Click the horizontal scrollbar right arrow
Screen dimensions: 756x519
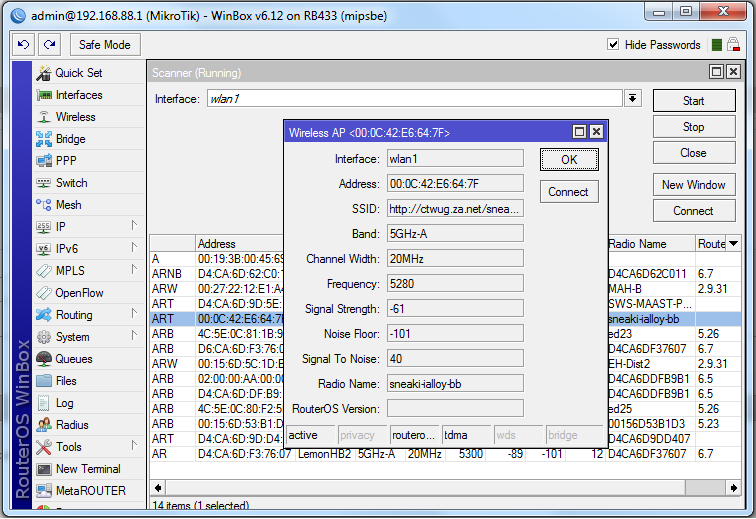tap(733, 488)
